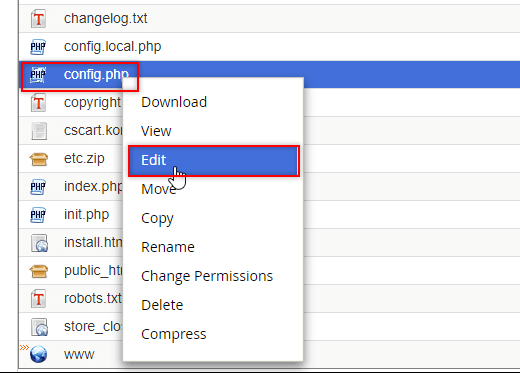Image resolution: width=520 pixels, height=373 pixels.
Task: Choose Delete in the context menu
Action: click(162, 305)
